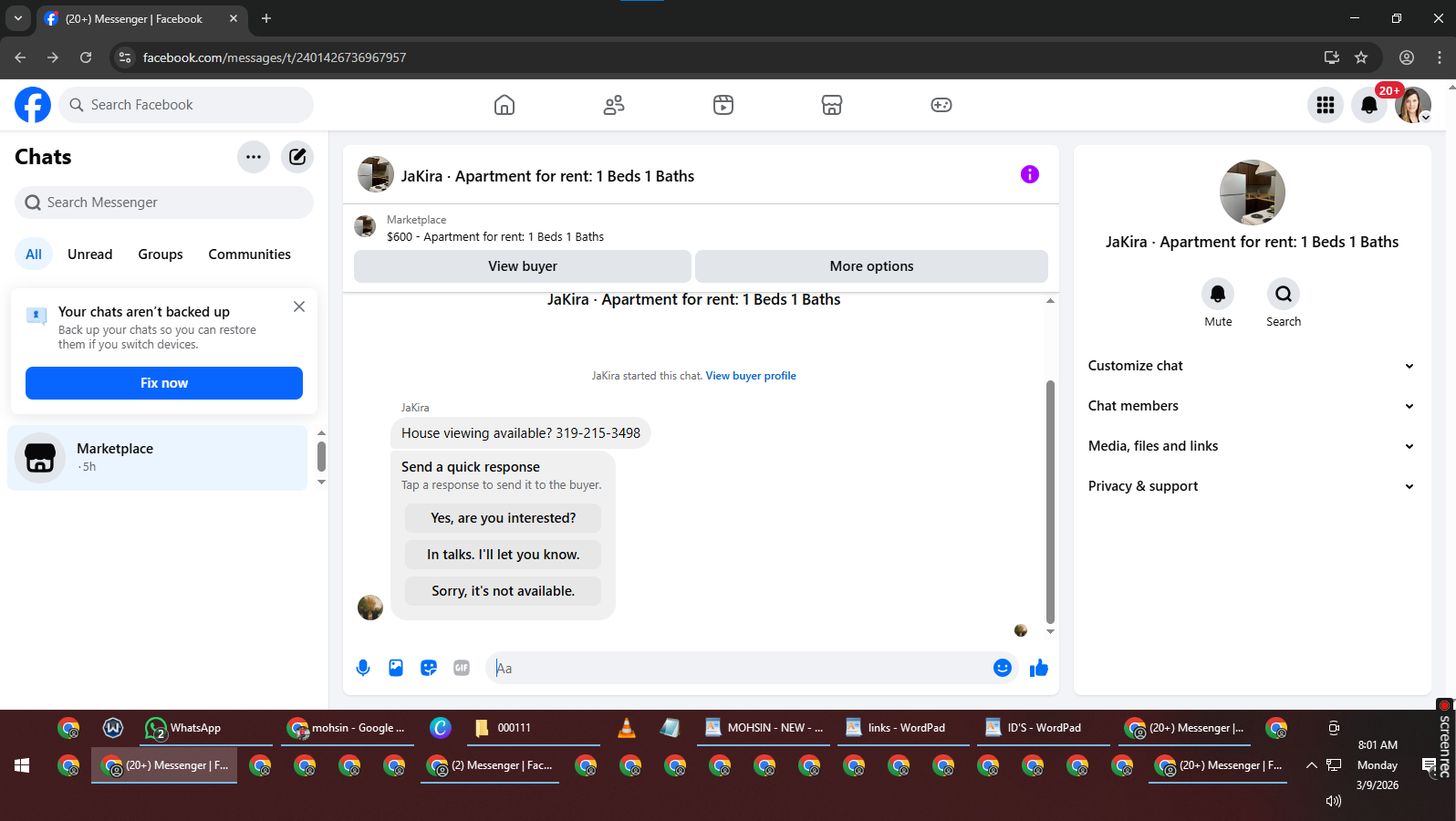
Task: Send quick response 'Sorry, it's not available.'
Action: click(x=503, y=591)
